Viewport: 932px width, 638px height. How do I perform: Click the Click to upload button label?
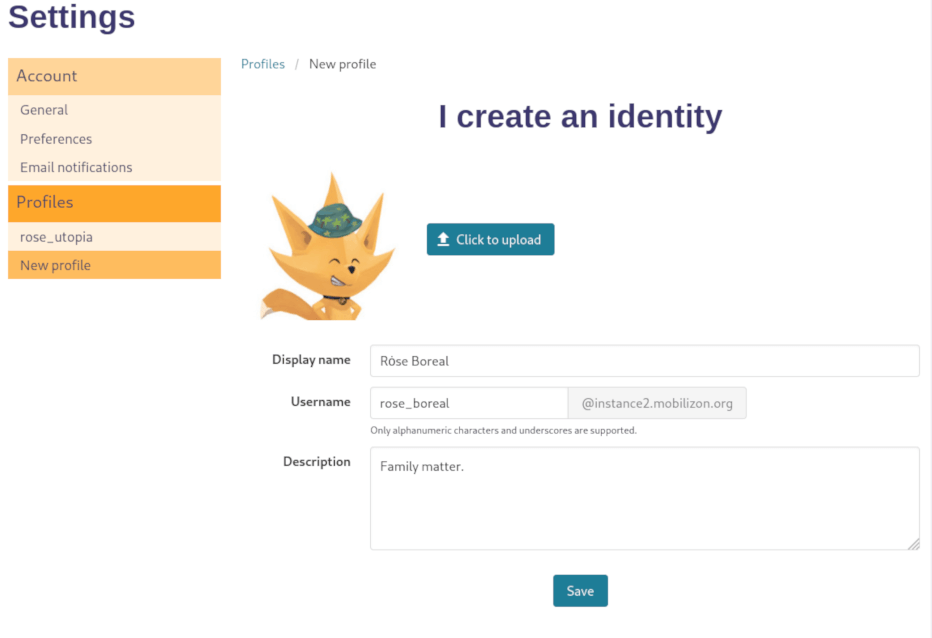pyautogui.click(x=498, y=240)
